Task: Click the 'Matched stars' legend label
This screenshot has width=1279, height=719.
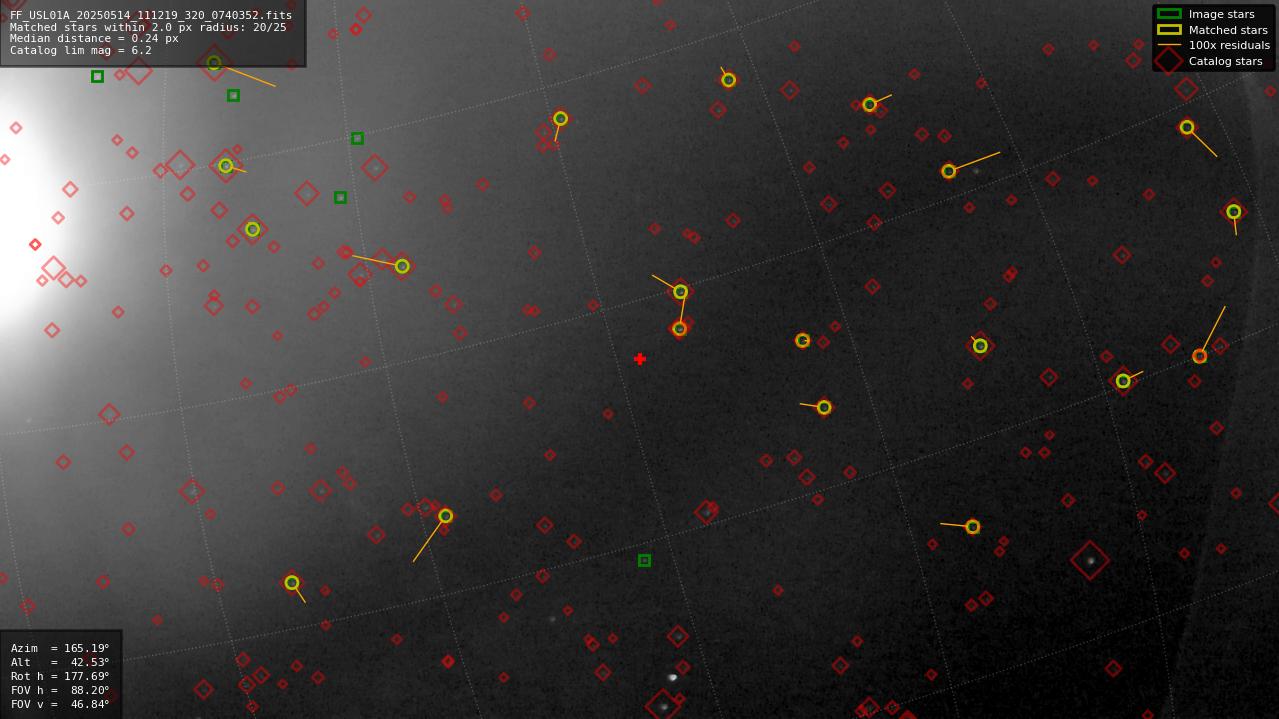Action: tap(1228, 30)
